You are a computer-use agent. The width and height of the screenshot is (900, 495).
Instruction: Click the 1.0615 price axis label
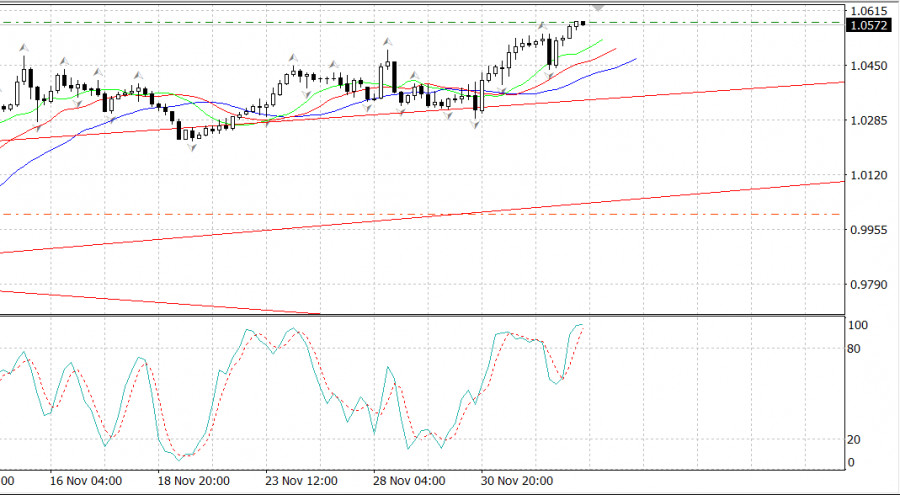click(866, 11)
